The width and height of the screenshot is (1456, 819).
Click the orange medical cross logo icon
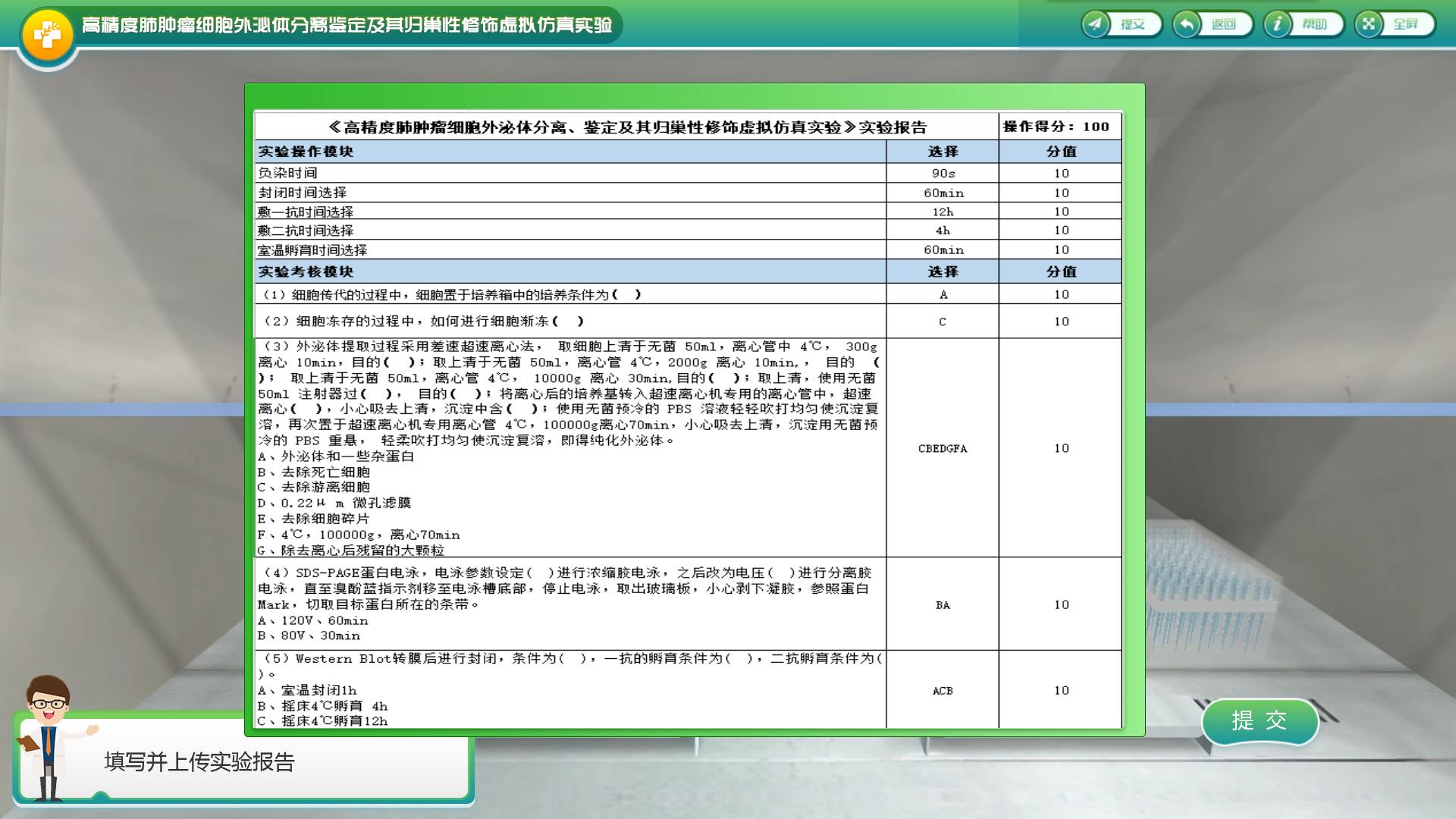tap(47, 35)
